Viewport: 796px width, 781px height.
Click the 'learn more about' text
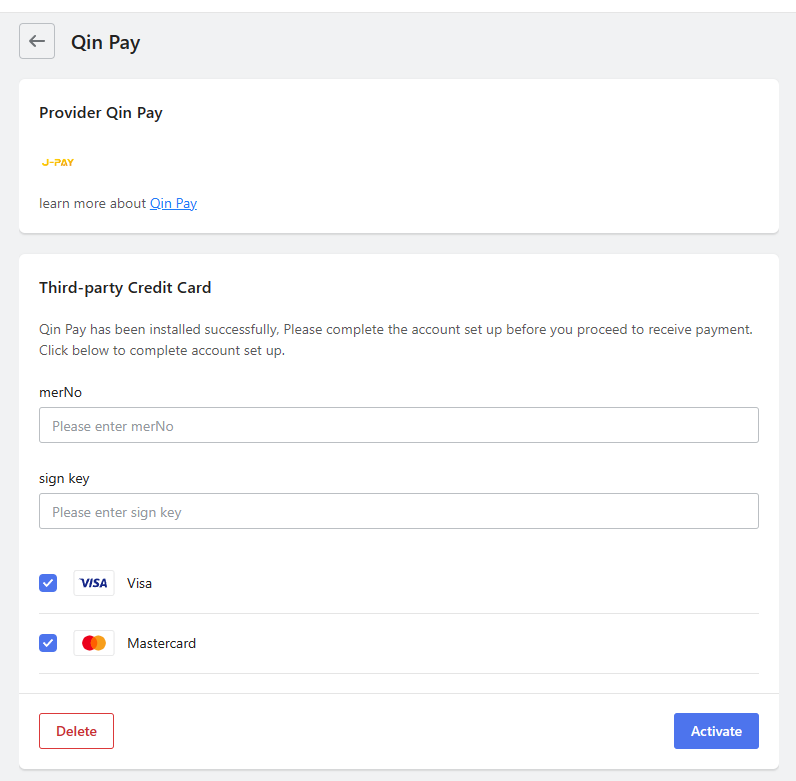coord(92,203)
